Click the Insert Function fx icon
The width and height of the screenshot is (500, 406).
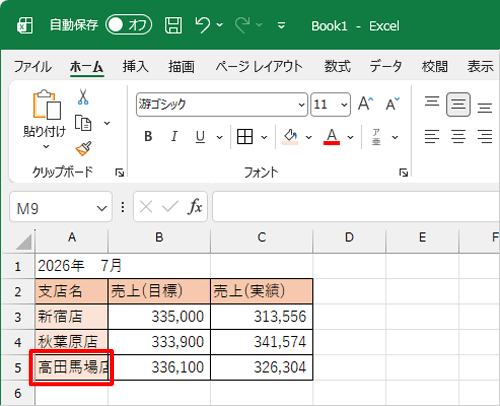[195, 207]
